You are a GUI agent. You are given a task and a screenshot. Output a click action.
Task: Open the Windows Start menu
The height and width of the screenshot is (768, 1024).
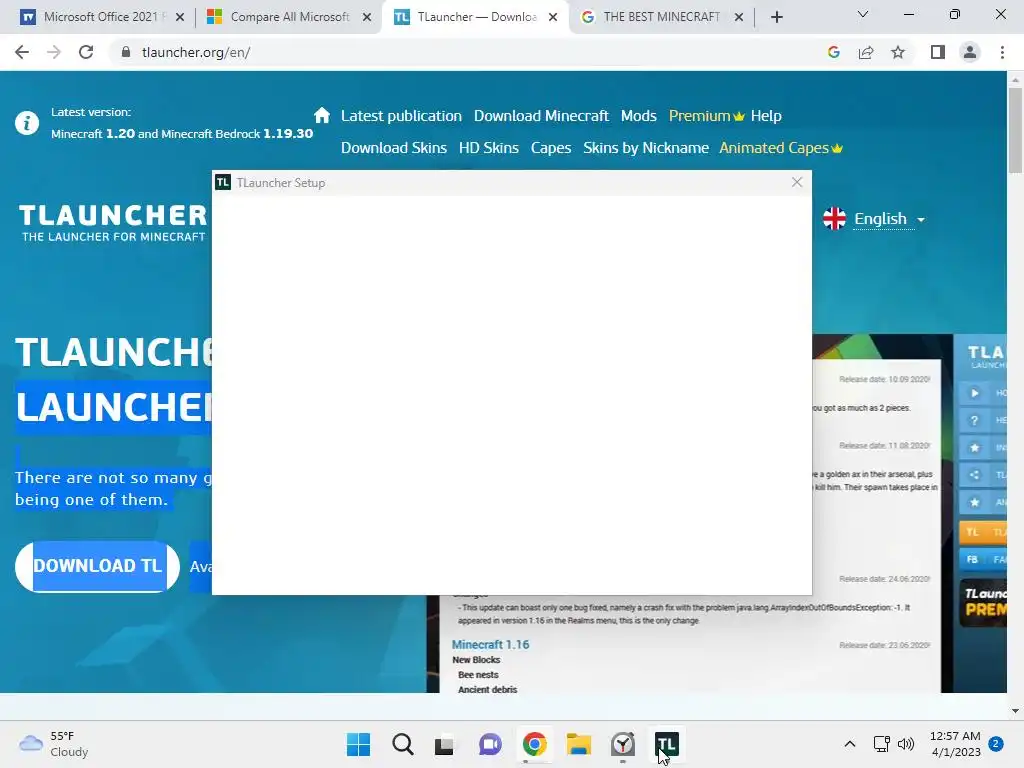[x=358, y=744]
